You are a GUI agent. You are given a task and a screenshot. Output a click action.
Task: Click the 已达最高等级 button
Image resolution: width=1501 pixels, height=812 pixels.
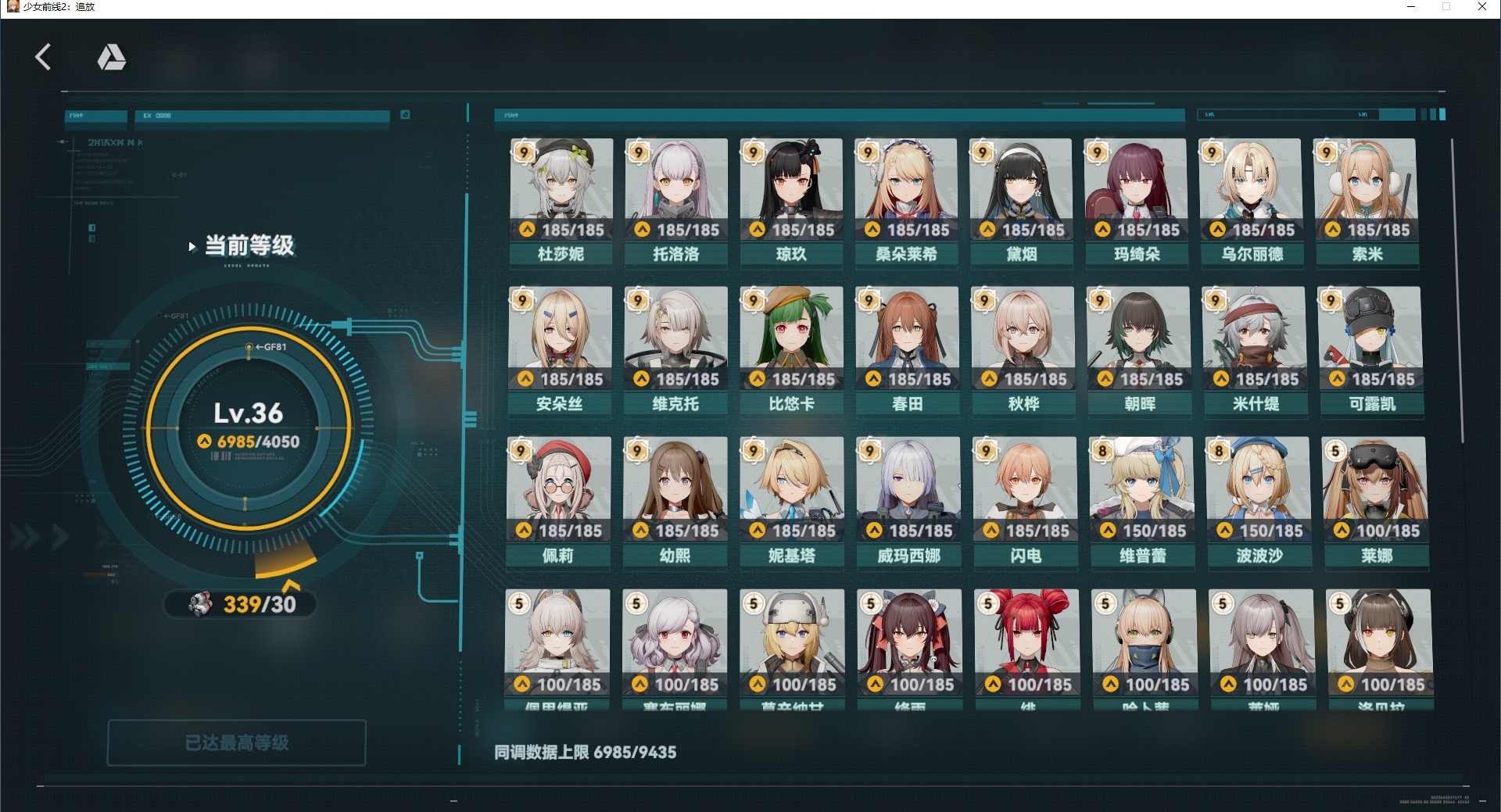tap(237, 742)
